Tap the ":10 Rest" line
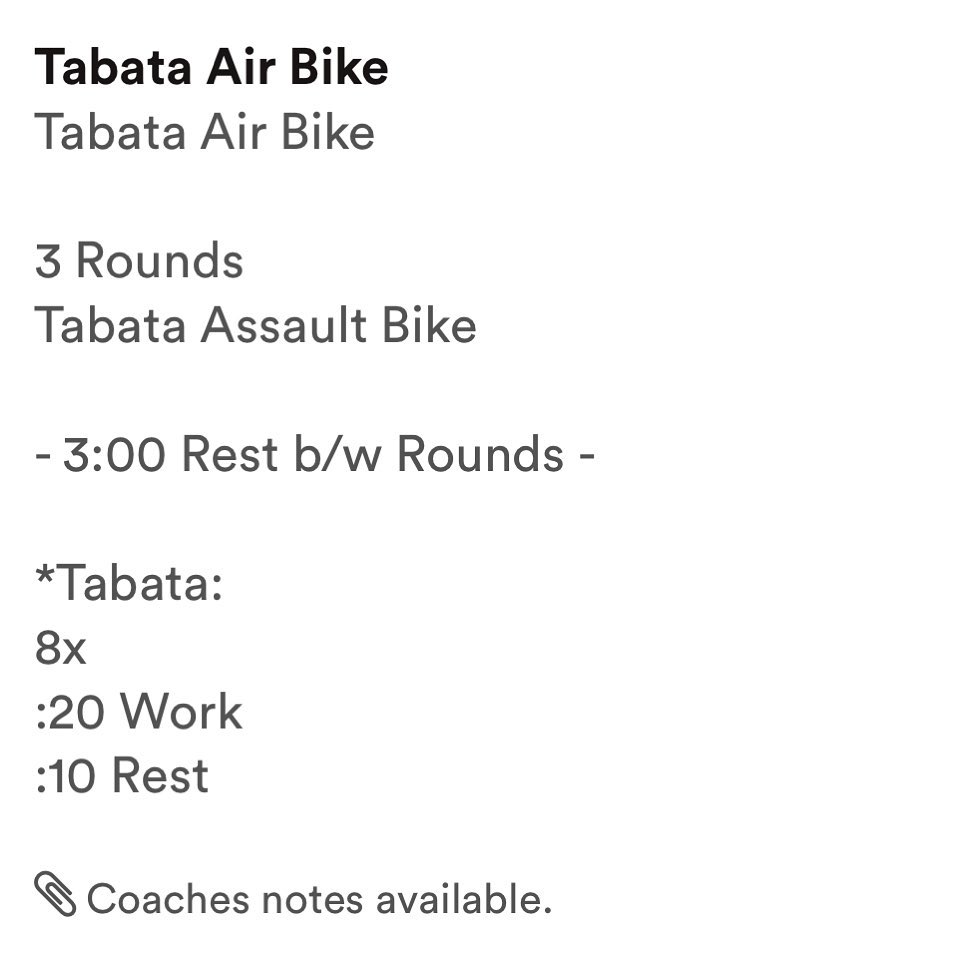The height and width of the screenshot is (980, 980). tap(122, 777)
